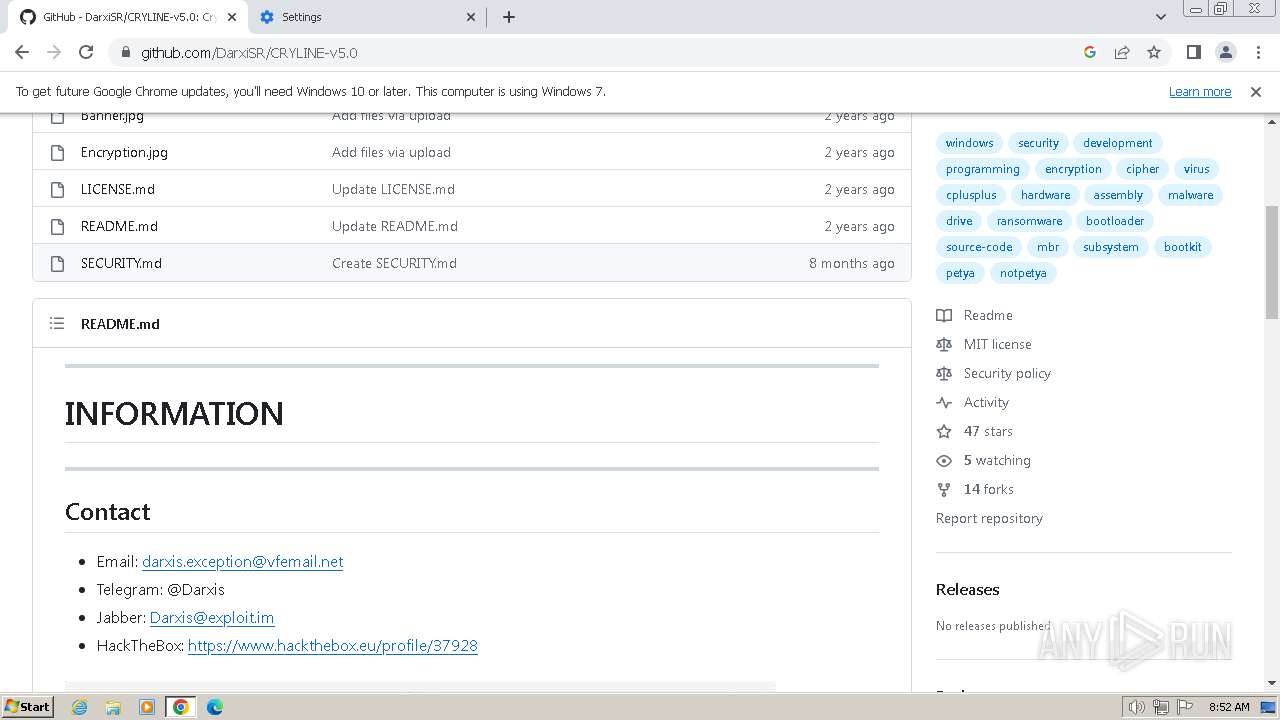1280x720 pixels.
Task: Select the development topic tag
Action: coord(1117,143)
